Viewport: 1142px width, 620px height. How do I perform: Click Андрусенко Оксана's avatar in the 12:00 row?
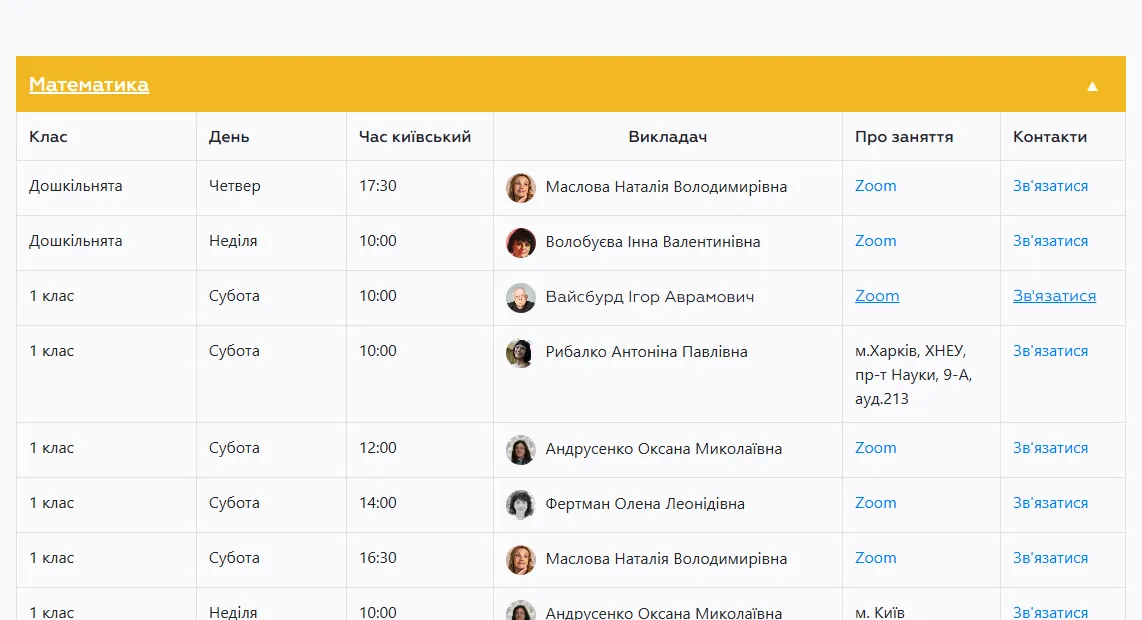(521, 450)
